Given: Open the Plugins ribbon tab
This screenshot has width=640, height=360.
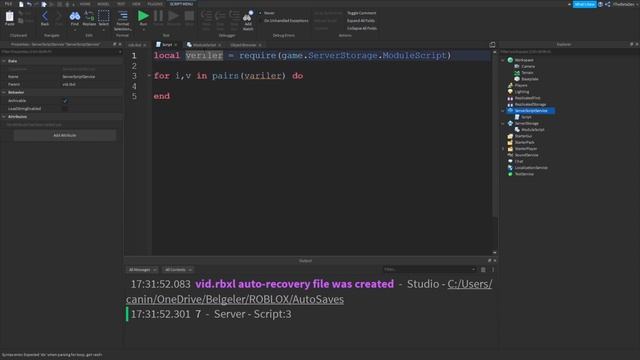Looking at the screenshot, I should click(x=155, y=4).
